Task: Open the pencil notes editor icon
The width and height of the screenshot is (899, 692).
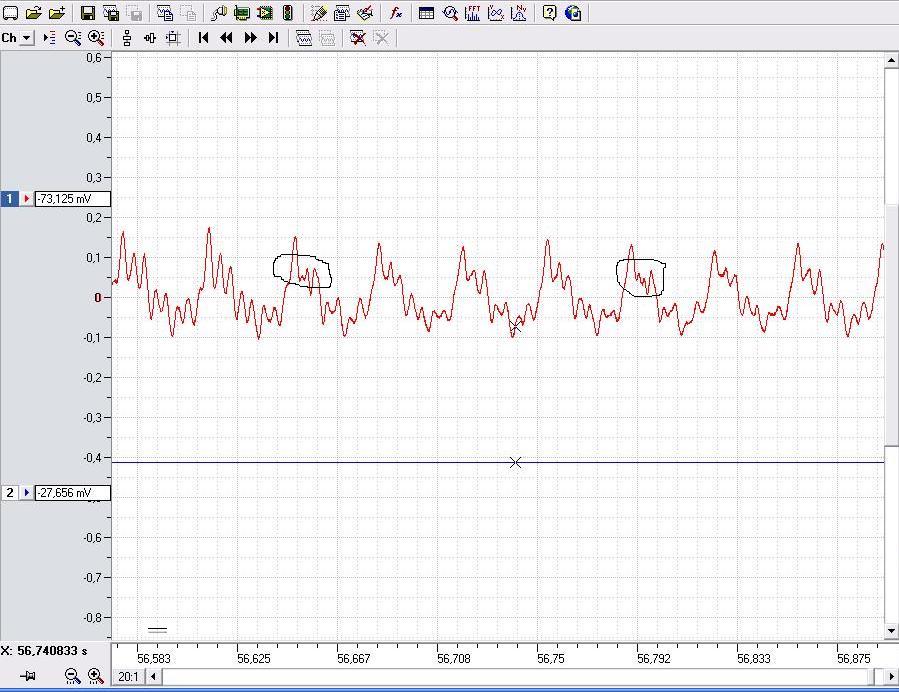Action: click(319, 13)
